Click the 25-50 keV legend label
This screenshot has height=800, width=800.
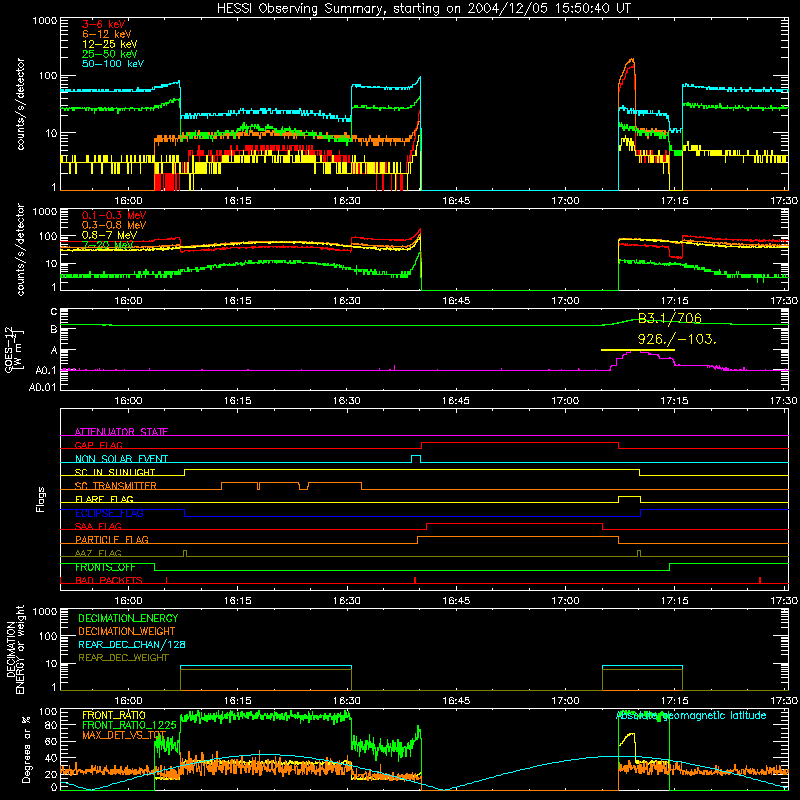(x=110, y=54)
